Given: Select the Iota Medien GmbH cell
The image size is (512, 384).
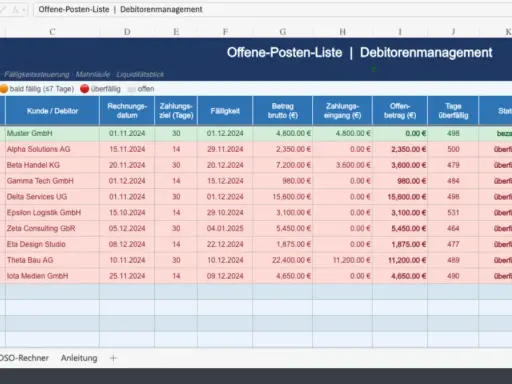Looking at the screenshot, I should [52, 276].
